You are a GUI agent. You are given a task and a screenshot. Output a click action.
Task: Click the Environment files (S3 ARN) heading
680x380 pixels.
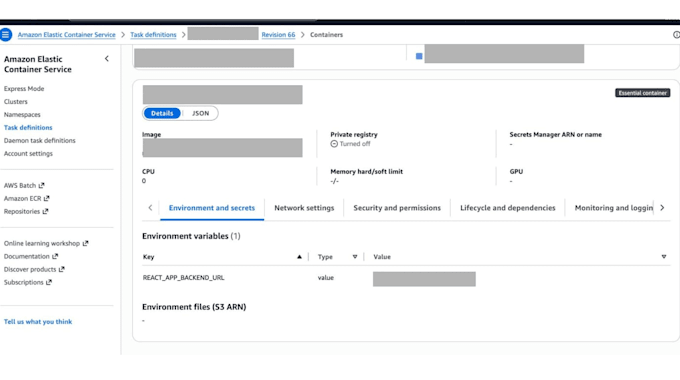click(194, 307)
